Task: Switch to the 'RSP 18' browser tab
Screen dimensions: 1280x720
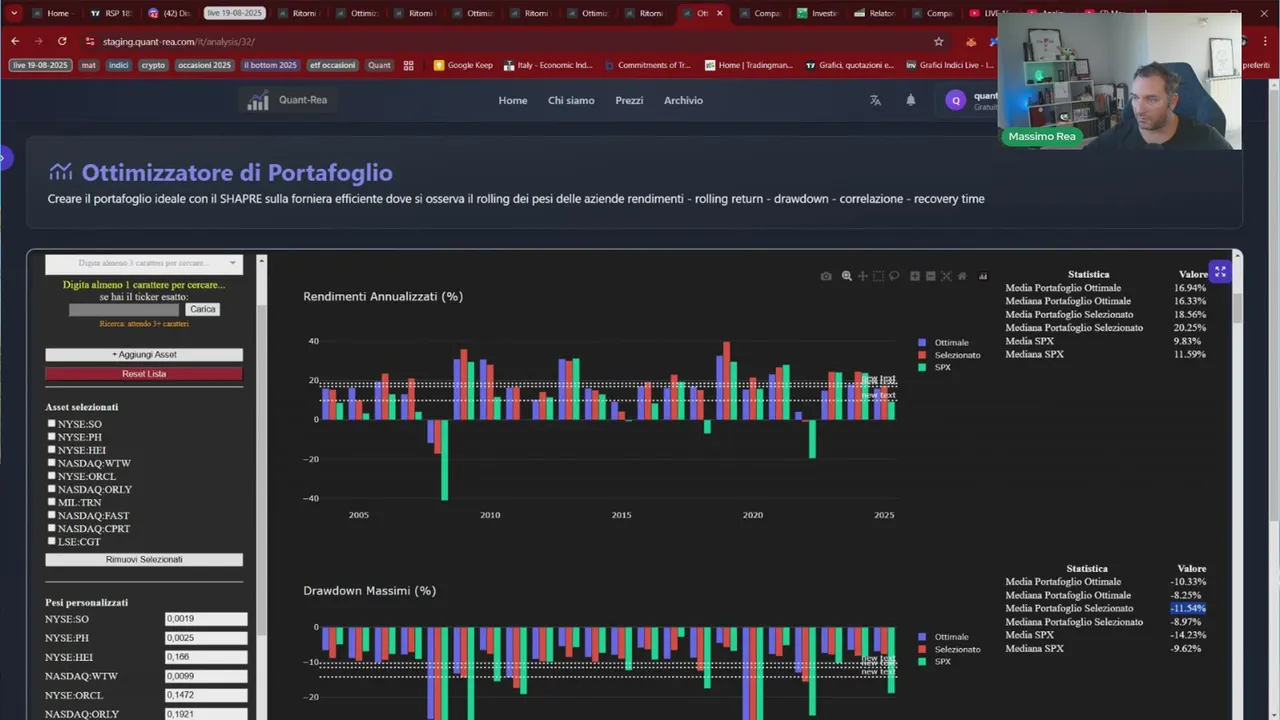Action: [x=110, y=13]
